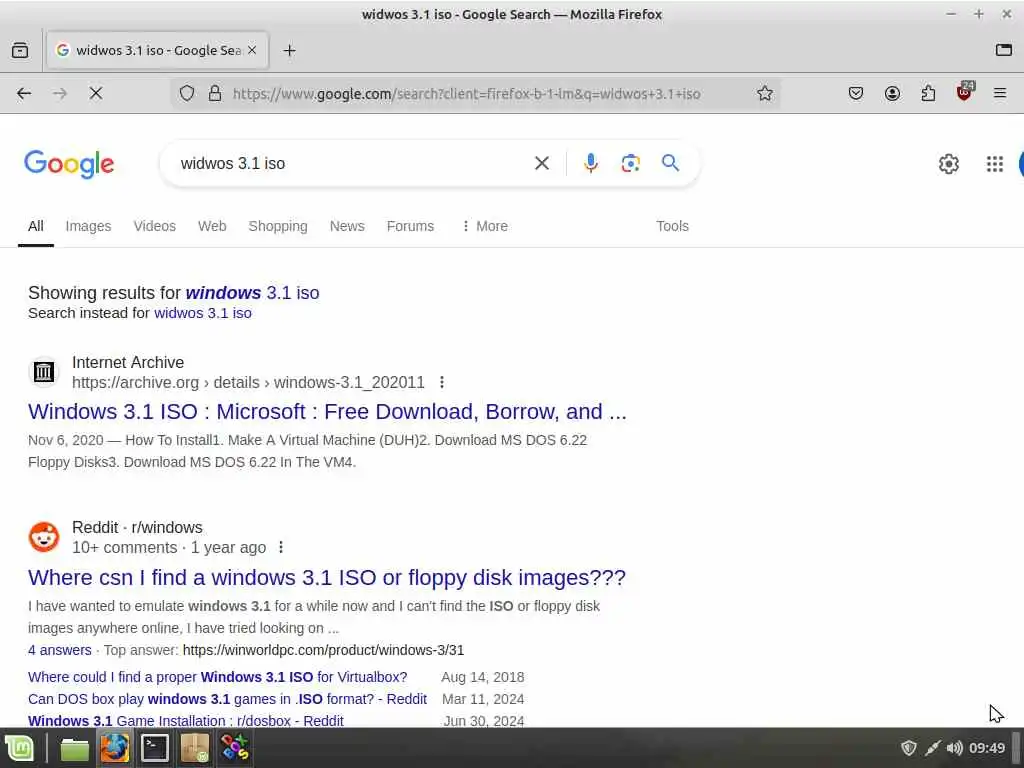Open the Extensions puzzle icon
The image size is (1024, 768).
[x=928, y=93]
